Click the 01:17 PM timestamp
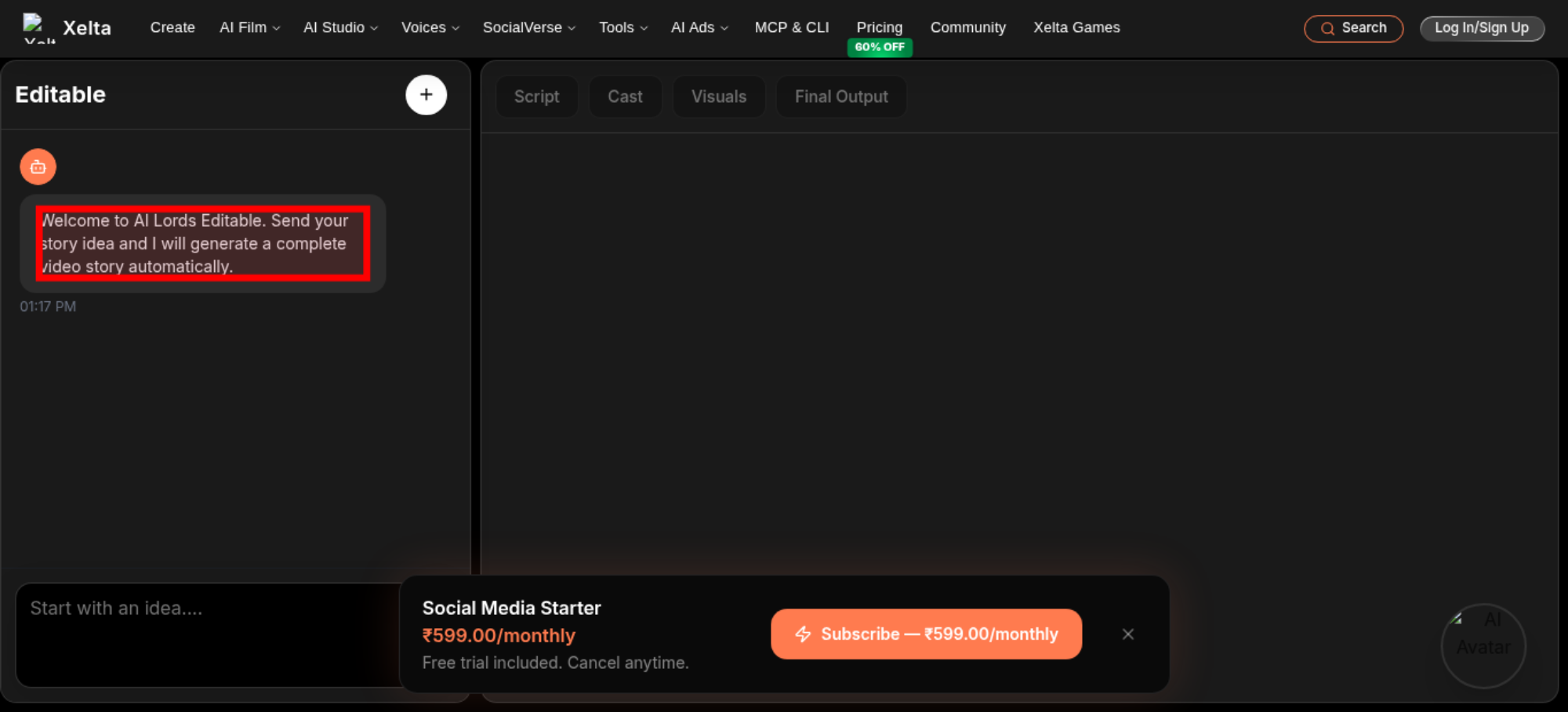1568x712 pixels. (48, 307)
